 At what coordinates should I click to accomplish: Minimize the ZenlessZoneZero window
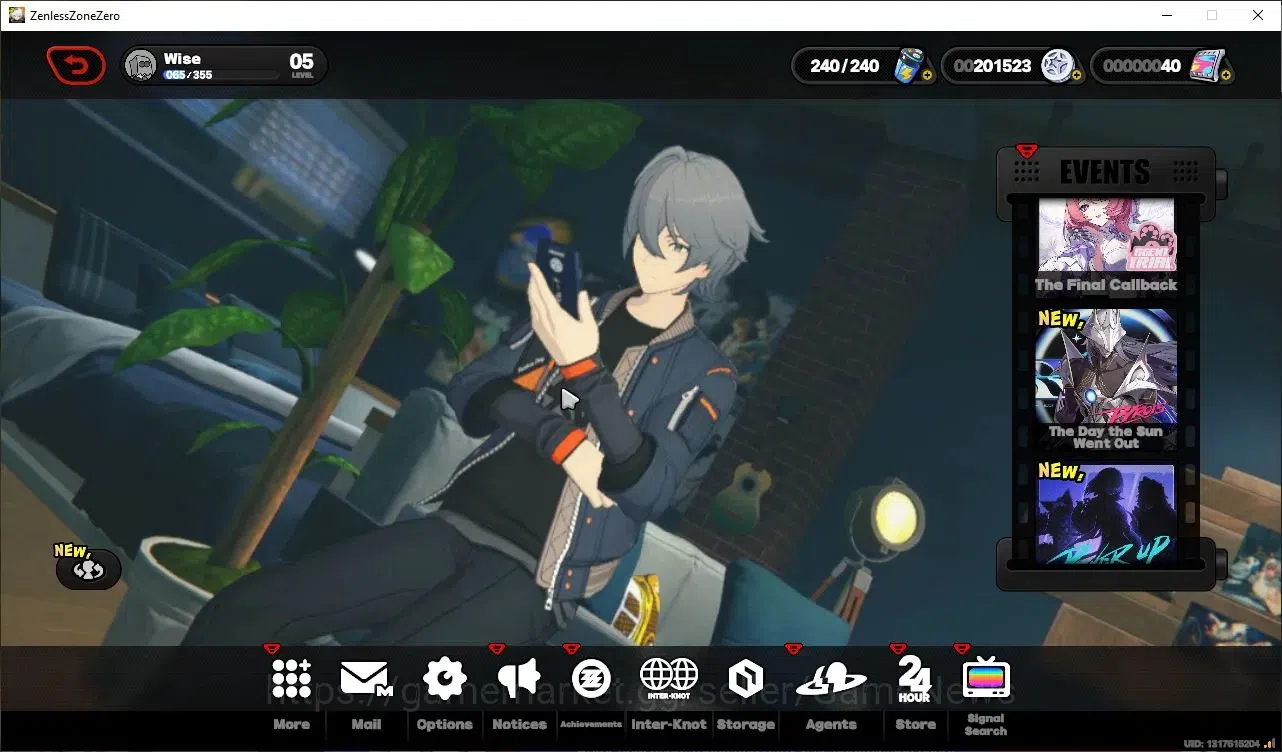pyautogui.click(x=1166, y=15)
